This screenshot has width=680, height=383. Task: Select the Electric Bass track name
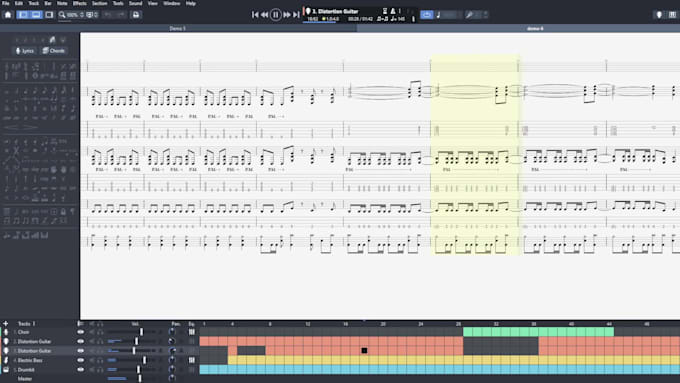[30, 360]
